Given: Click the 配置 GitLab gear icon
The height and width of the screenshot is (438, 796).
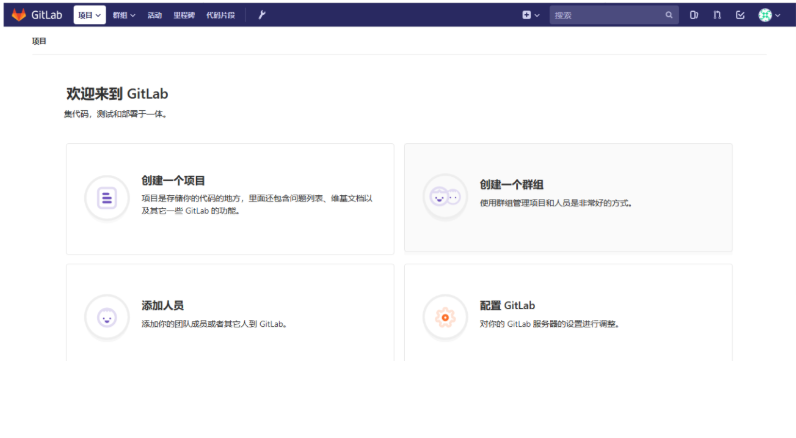Looking at the screenshot, I should point(444,317).
